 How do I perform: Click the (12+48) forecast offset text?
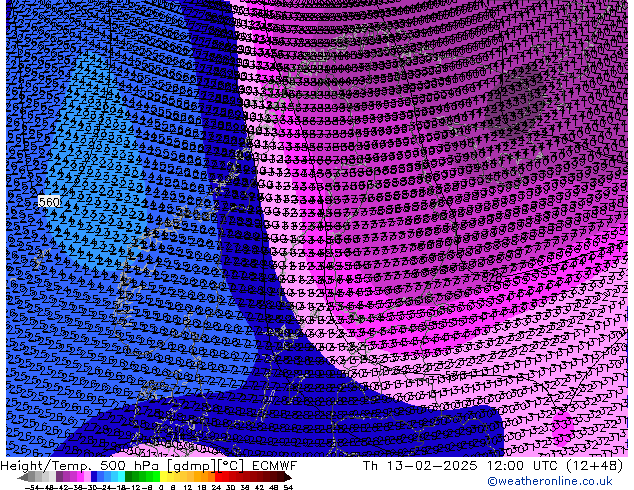click(594, 466)
